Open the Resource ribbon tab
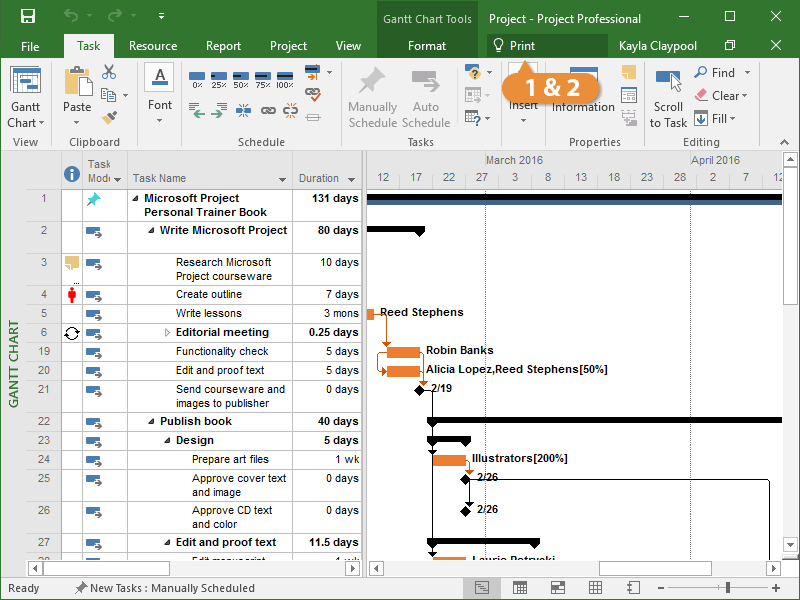The height and width of the screenshot is (600, 800). click(153, 46)
